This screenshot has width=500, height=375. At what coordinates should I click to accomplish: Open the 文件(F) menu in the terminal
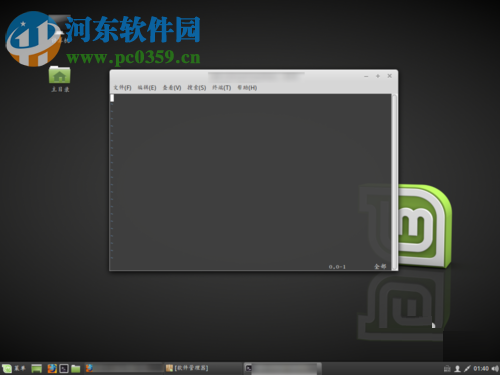[x=122, y=88]
